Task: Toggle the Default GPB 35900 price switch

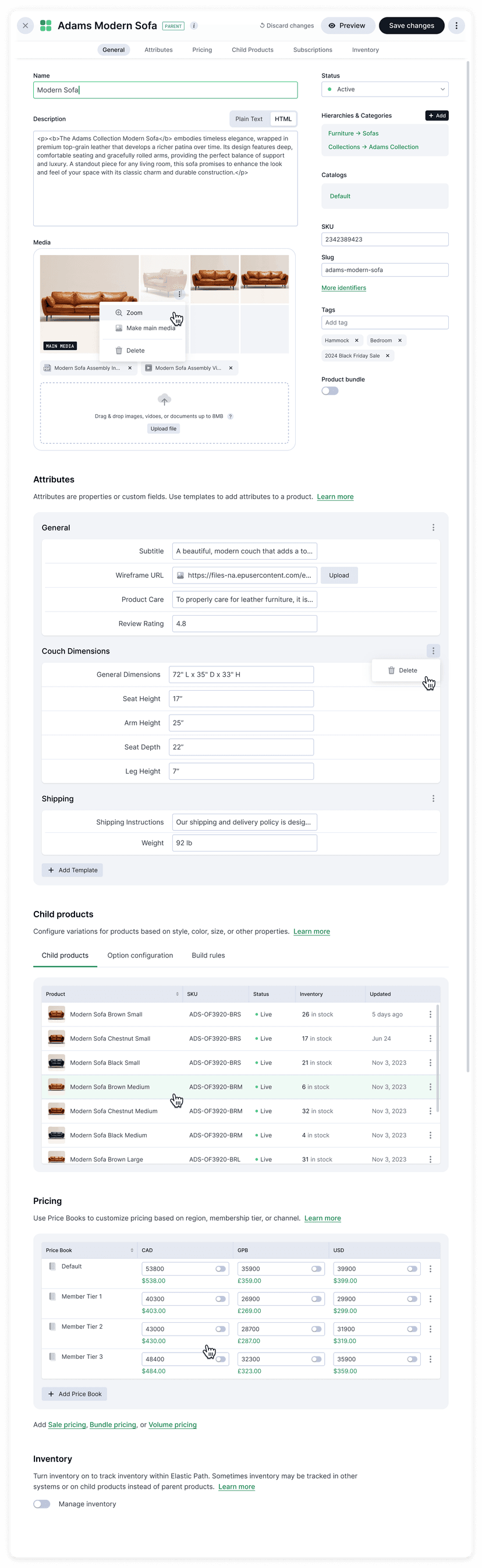Action: 317,1269
